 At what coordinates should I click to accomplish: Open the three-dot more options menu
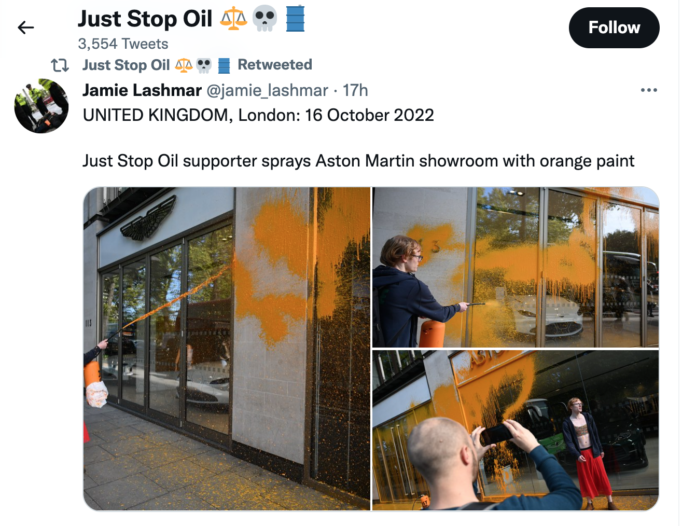[649, 90]
